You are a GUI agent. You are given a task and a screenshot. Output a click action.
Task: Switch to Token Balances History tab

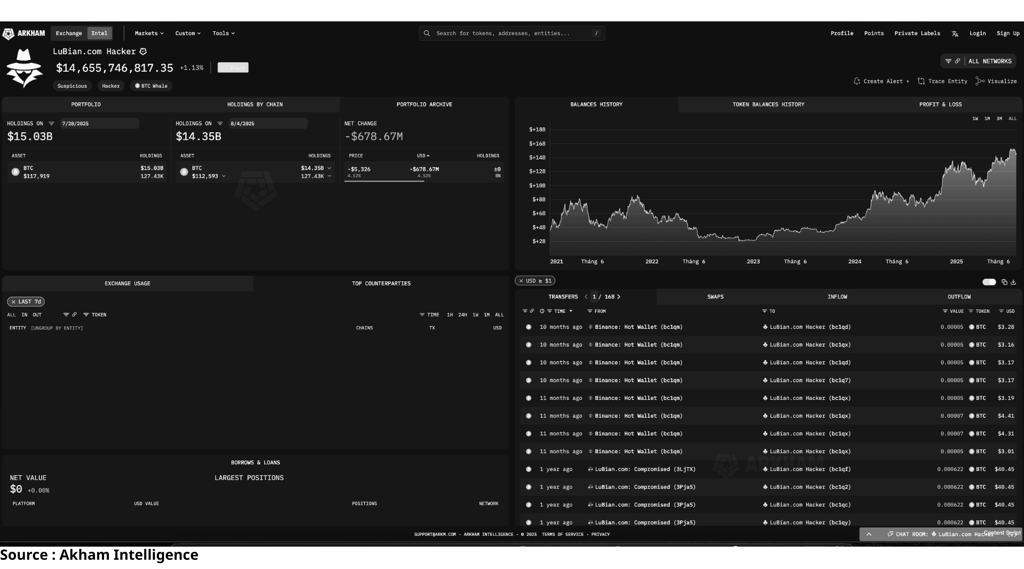click(x=768, y=105)
